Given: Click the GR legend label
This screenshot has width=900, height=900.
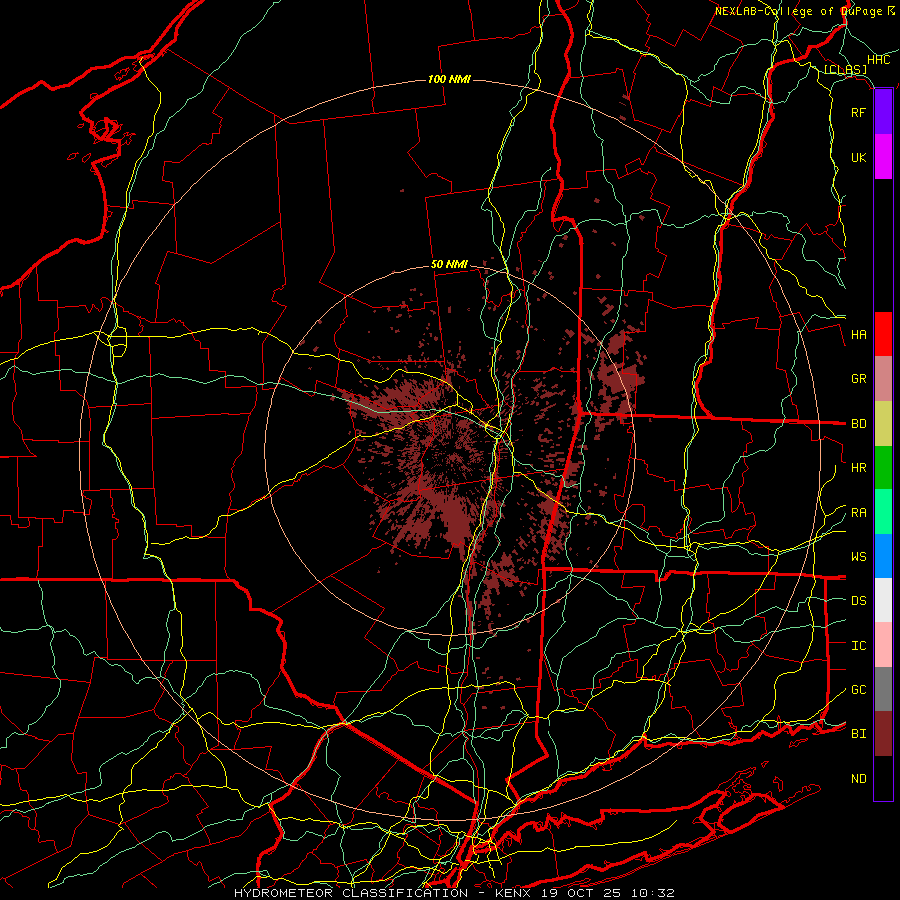Looking at the screenshot, I should (858, 379).
